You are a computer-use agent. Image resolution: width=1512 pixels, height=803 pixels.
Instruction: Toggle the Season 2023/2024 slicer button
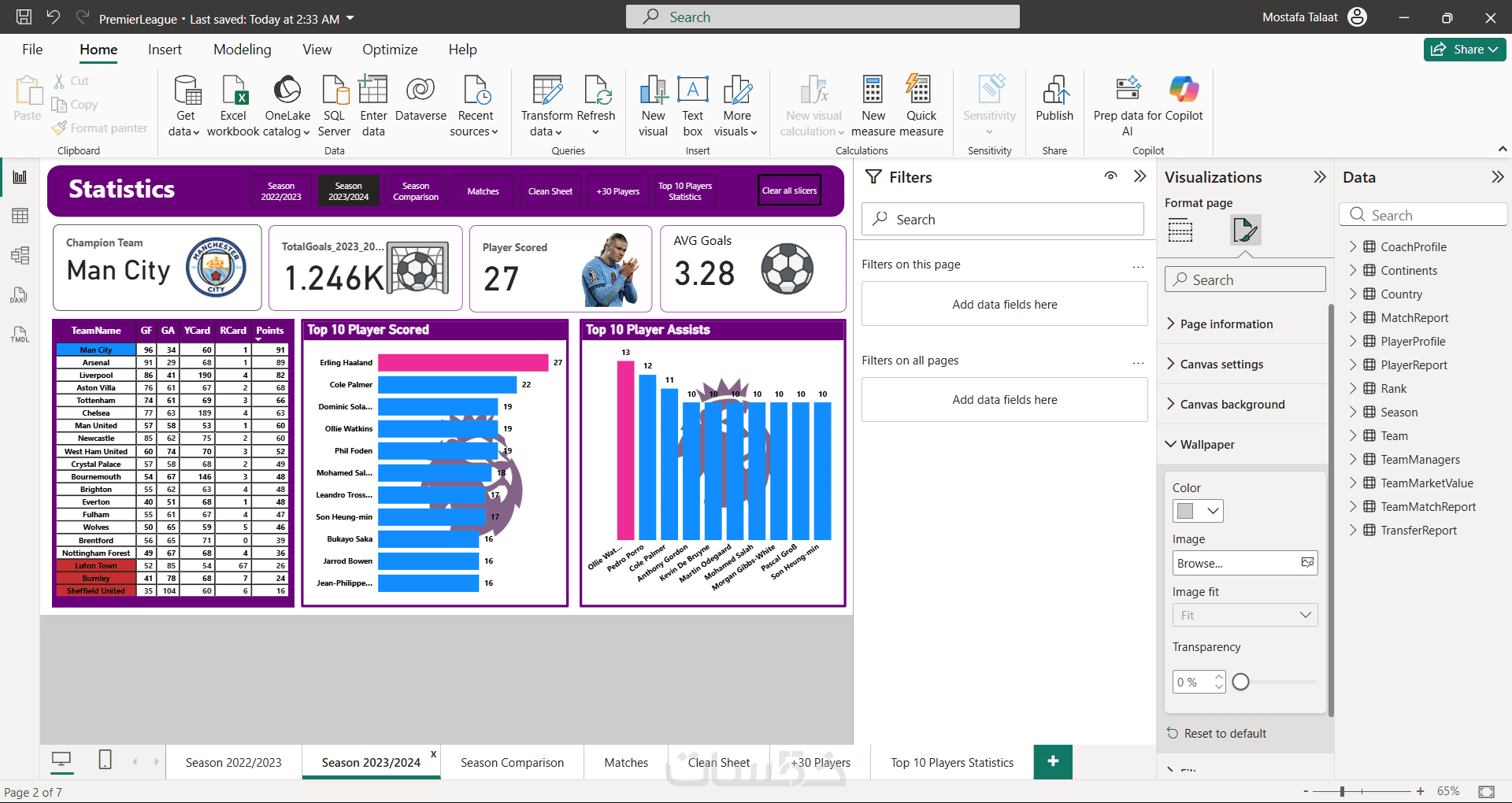pos(348,191)
